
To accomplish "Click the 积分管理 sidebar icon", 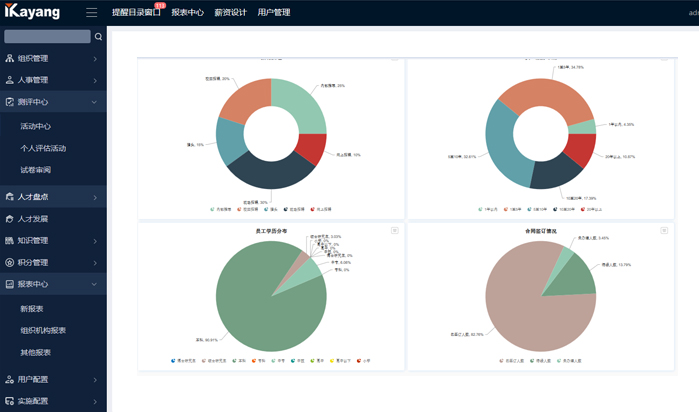I will tap(10, 262).
